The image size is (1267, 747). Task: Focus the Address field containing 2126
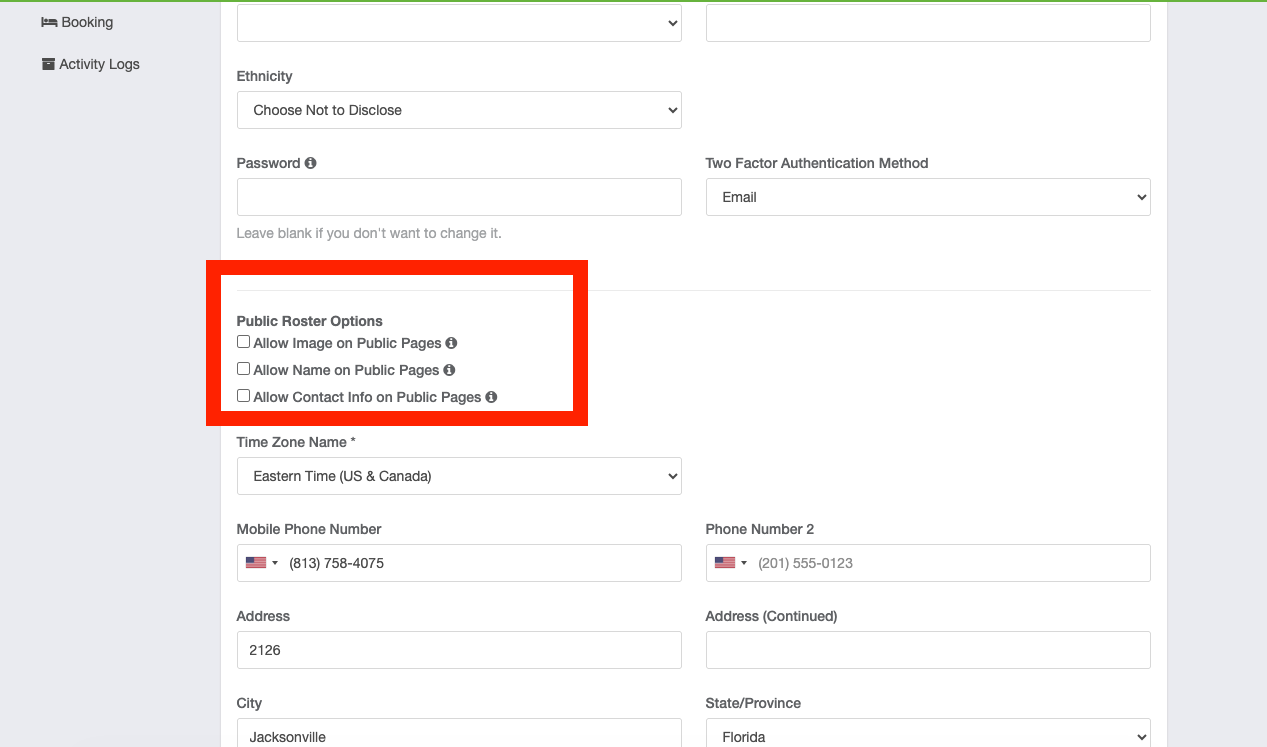459,650
